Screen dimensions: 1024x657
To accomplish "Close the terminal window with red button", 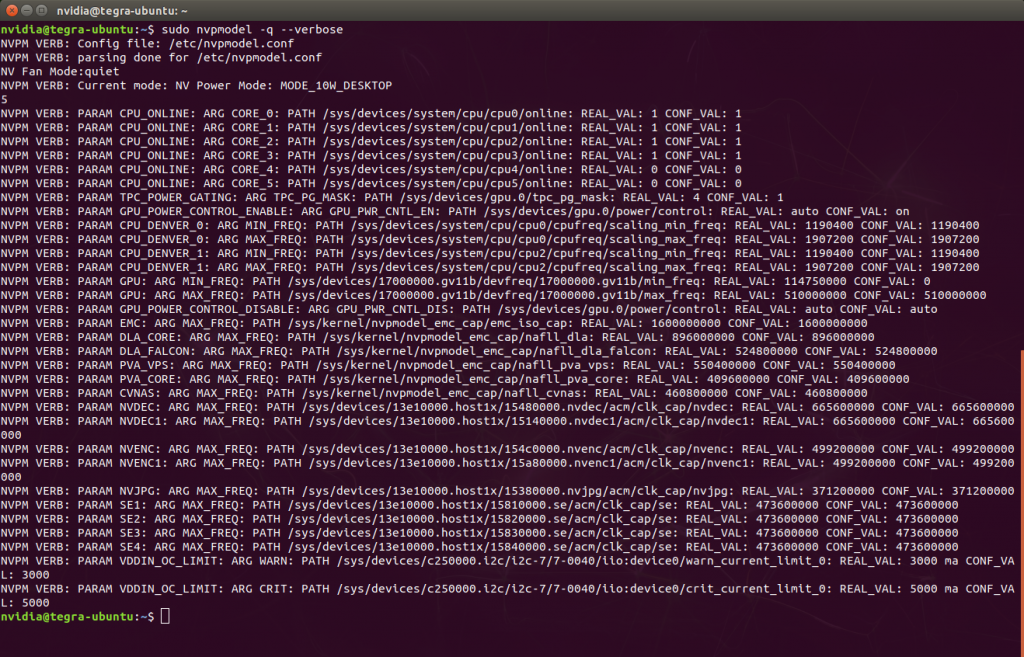I will (x=12, y=10).
